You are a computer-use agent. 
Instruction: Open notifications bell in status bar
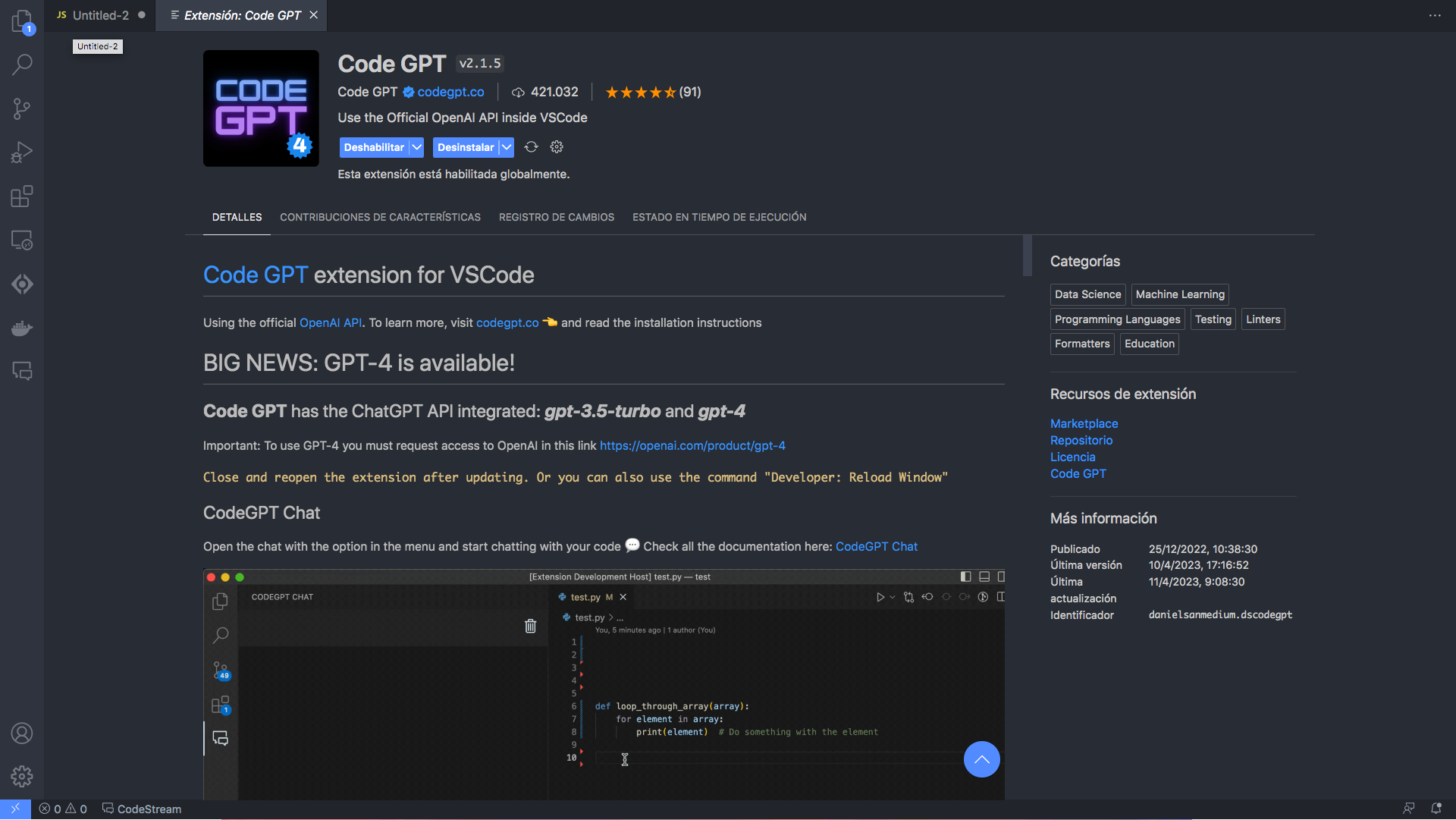point(1436,809)
